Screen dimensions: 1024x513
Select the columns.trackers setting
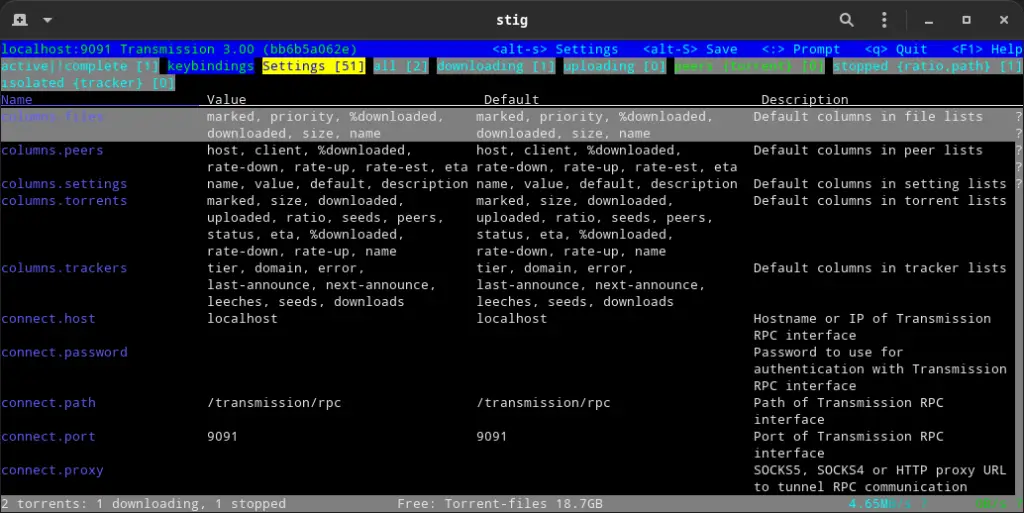coord(64,268)
